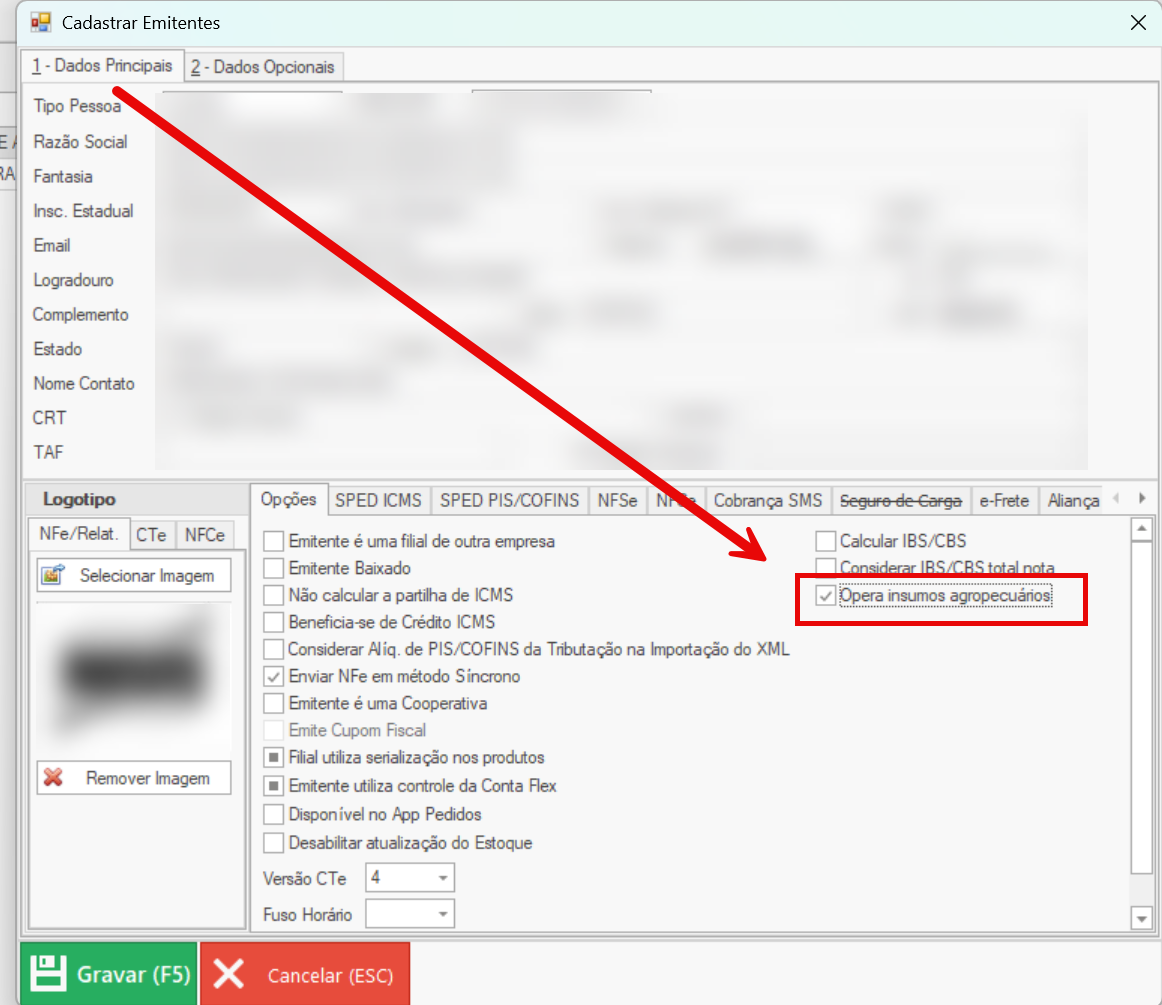Viewport: 1162px width, 1005px height.
Task: Click the options panel scrollbar thumb
Action: (x=1141, y=708)
